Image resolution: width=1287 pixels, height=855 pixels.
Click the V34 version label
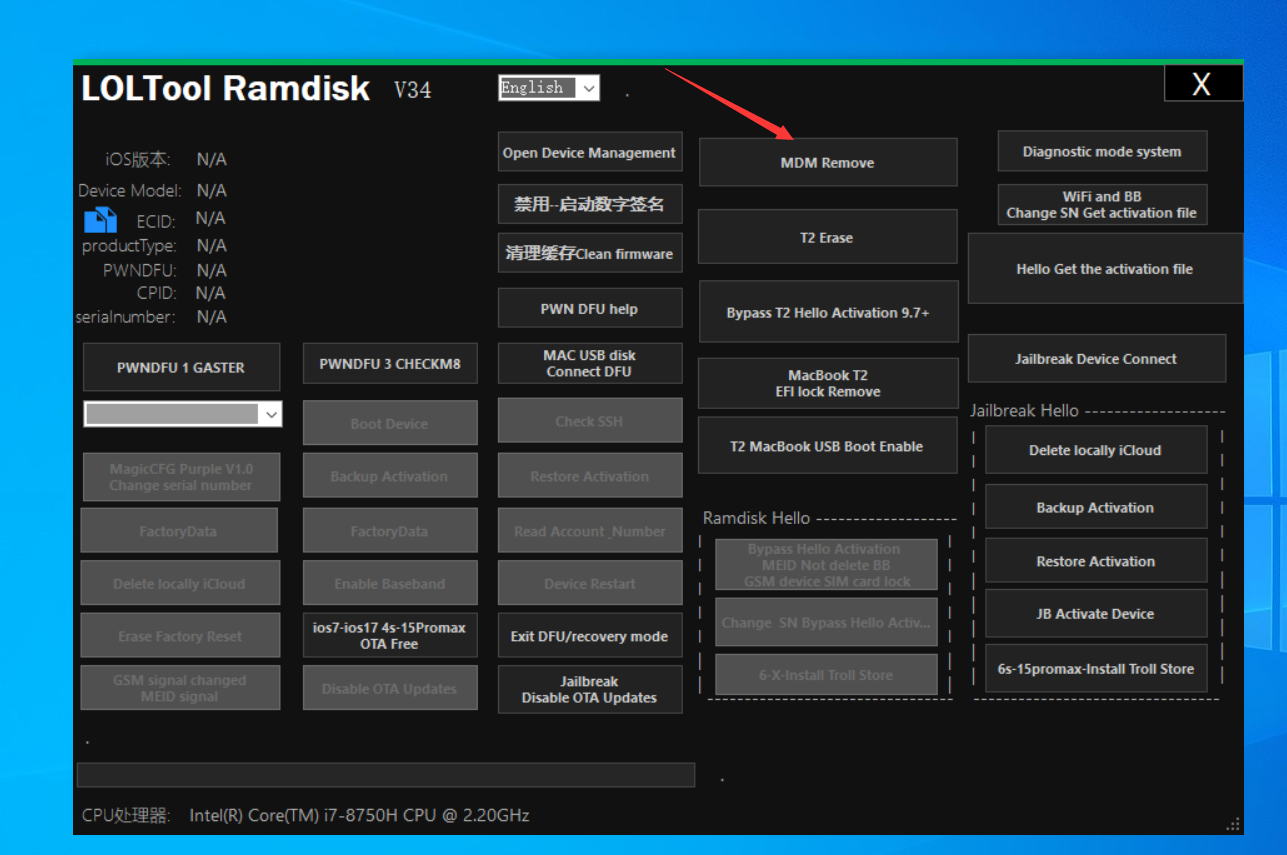coord(413,90)
